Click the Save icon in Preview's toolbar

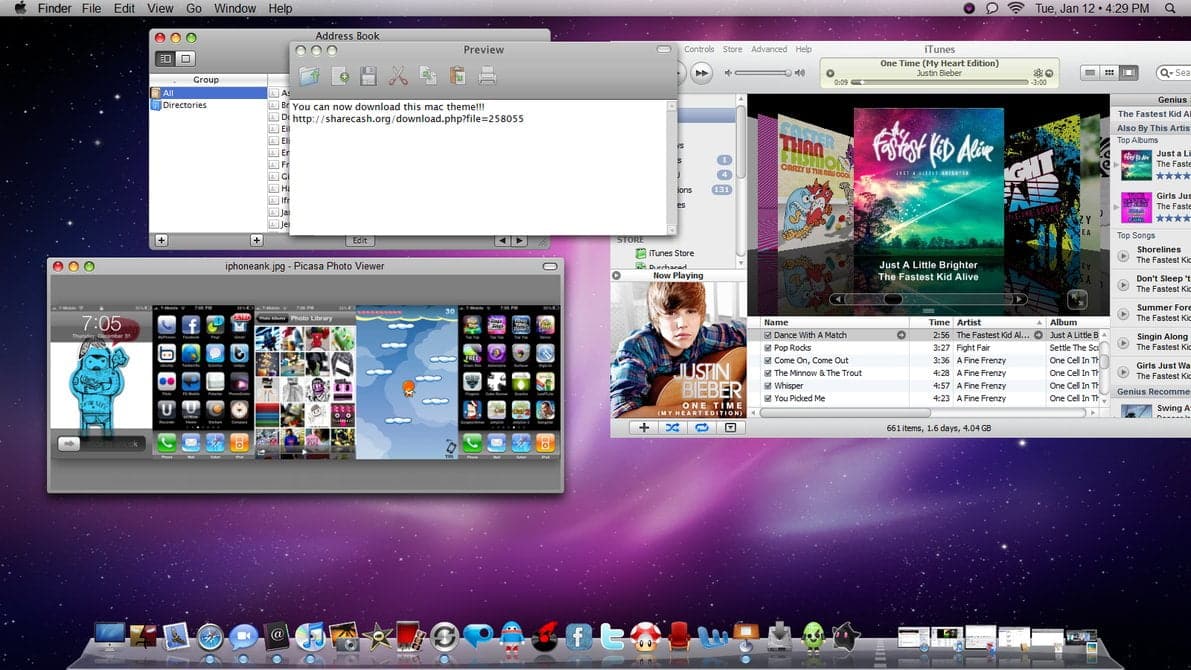tap(368, 75)
